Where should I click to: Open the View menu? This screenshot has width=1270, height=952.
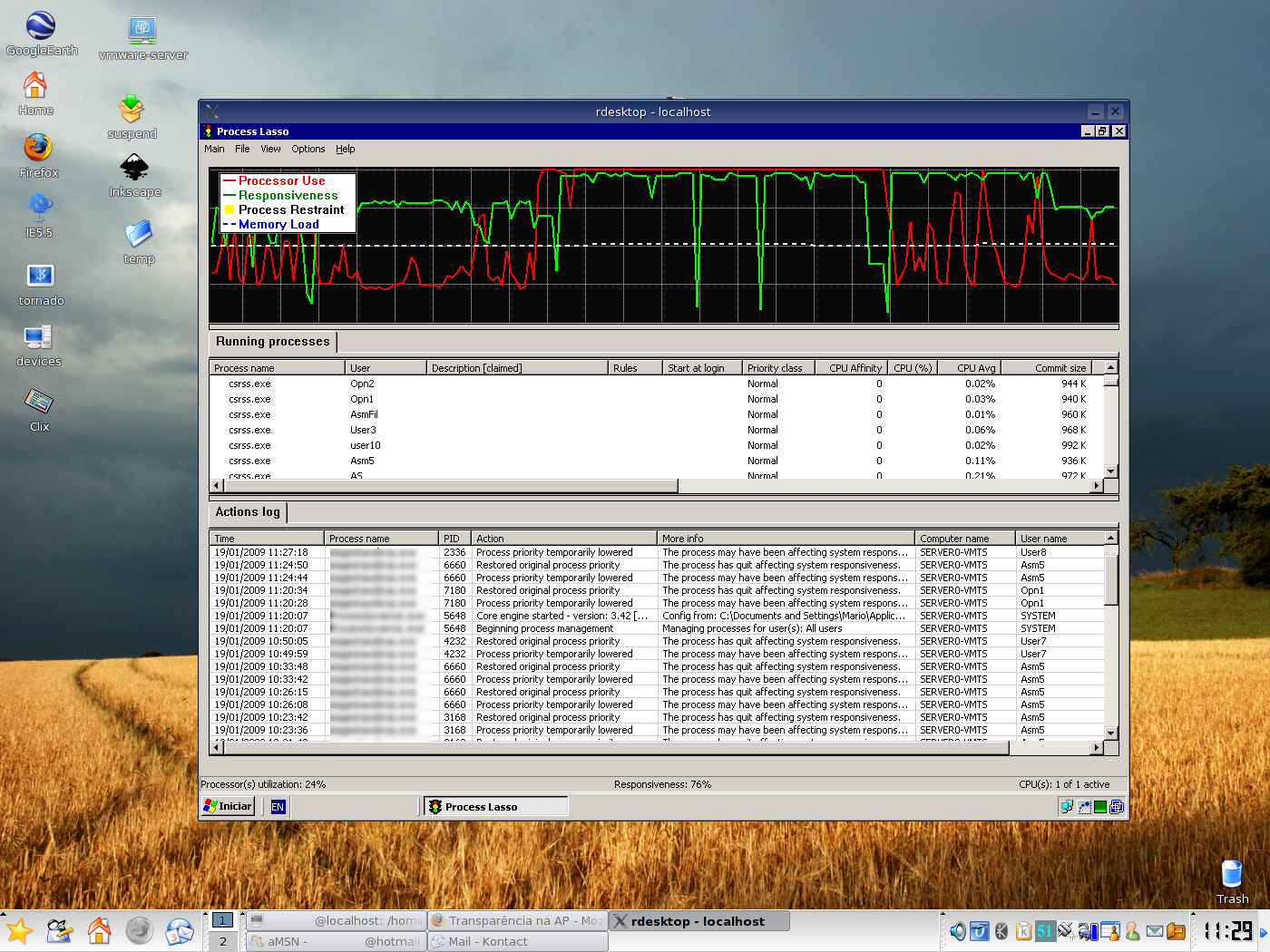pyautogui.click(x=270, y=149)
